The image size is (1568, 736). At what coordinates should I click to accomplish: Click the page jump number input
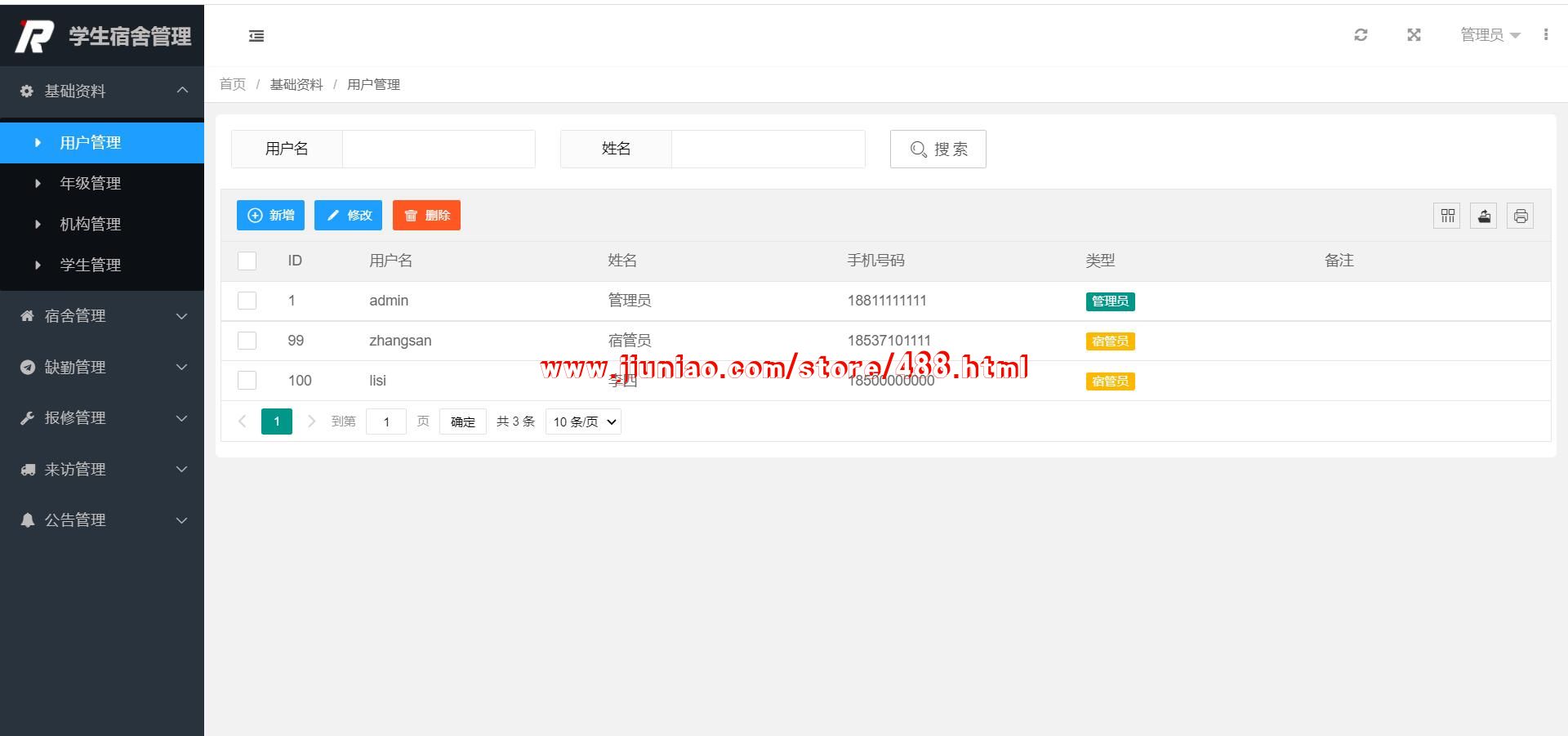(x=386, y=422)
